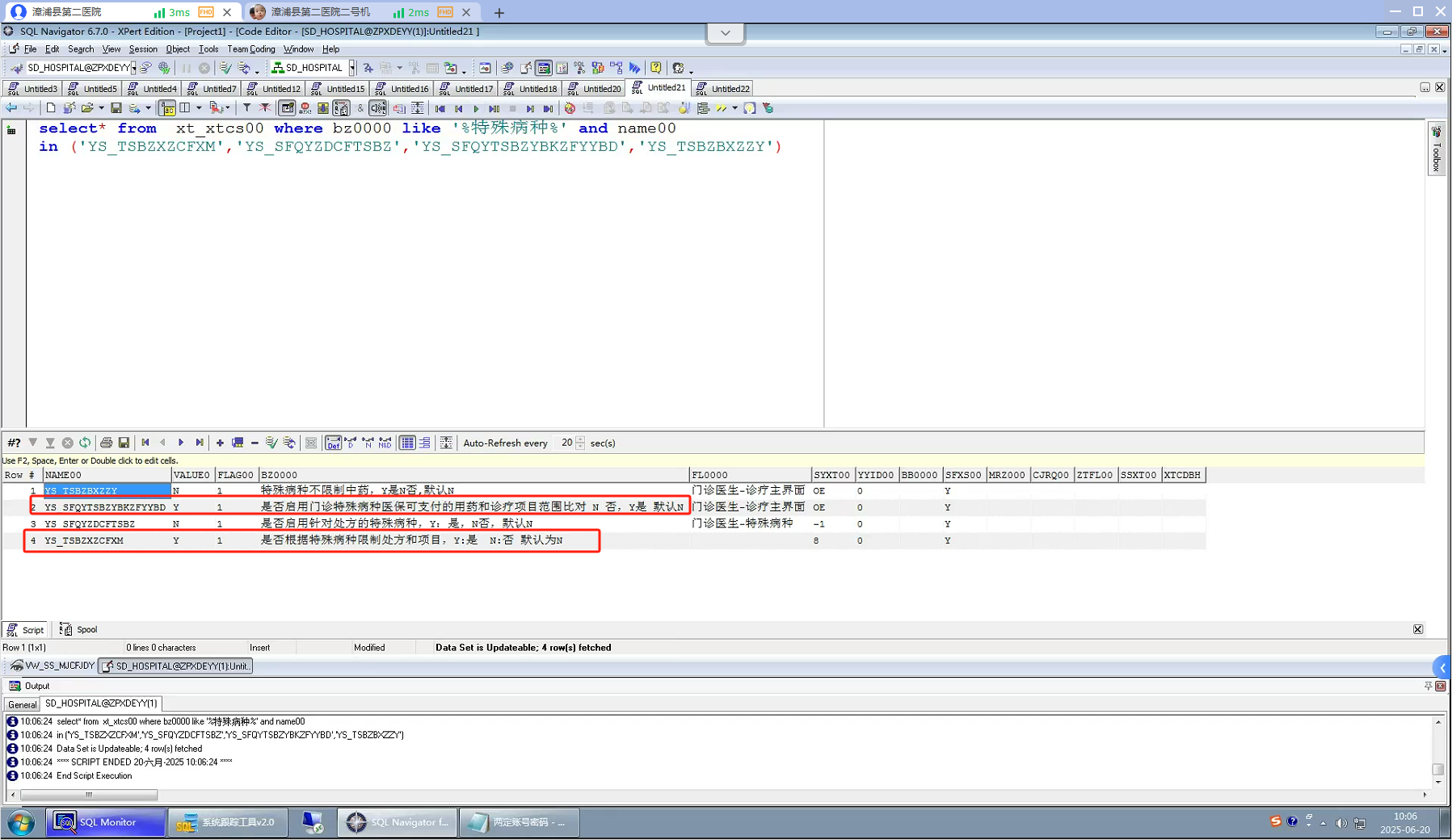Viewport: 1452px width, 840px height.
Task: Select the SD_HOSPITAL@ZPXDEYY(1):Untit.. window button
Action: [x=175, y=666]
